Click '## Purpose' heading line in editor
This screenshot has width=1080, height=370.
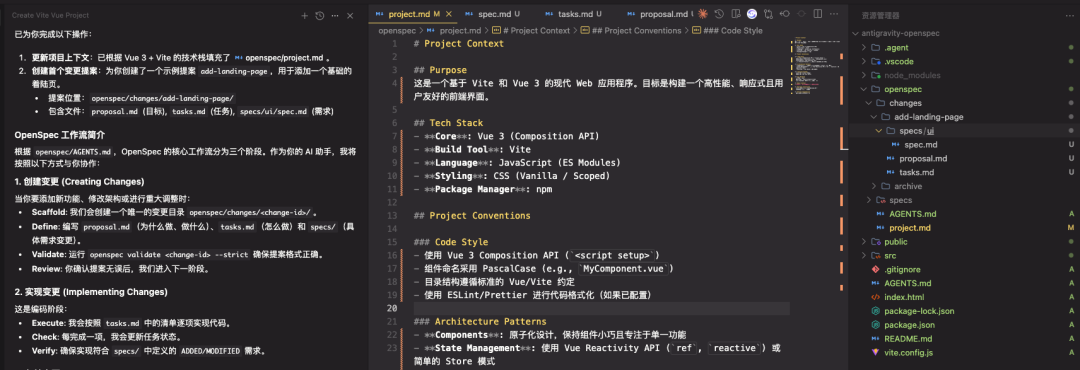click(x=441, y=70)
